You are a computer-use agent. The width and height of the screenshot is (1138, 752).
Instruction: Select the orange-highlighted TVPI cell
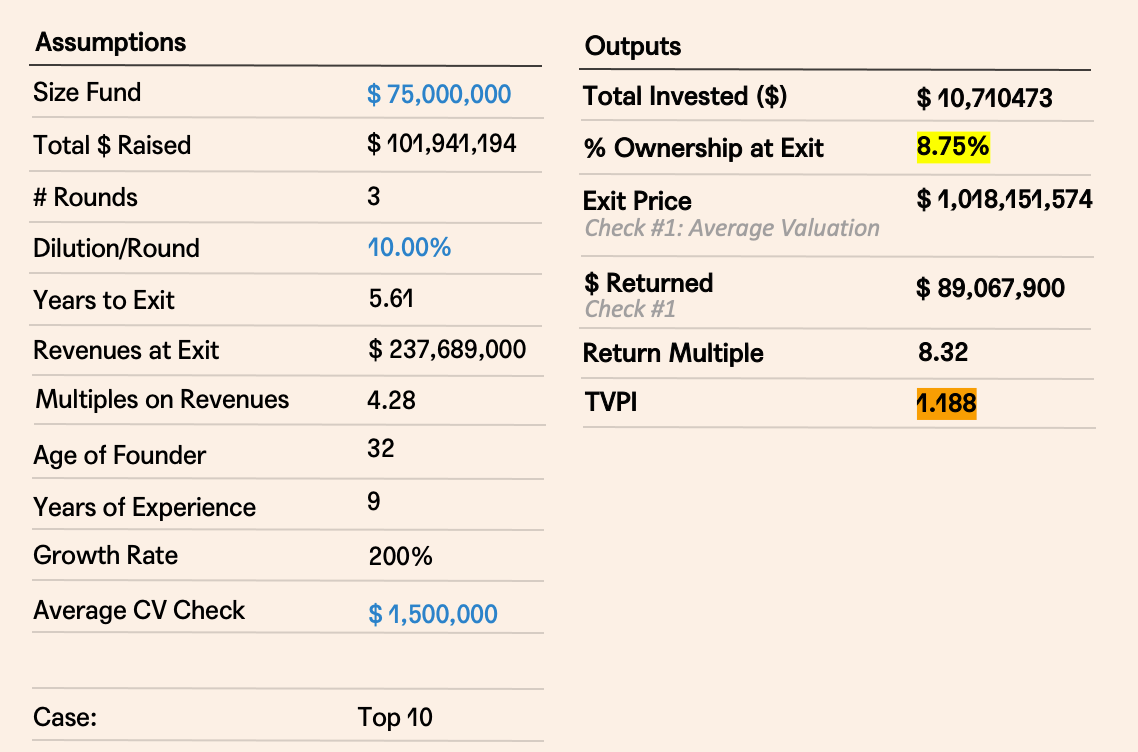(x=946, y=403)
